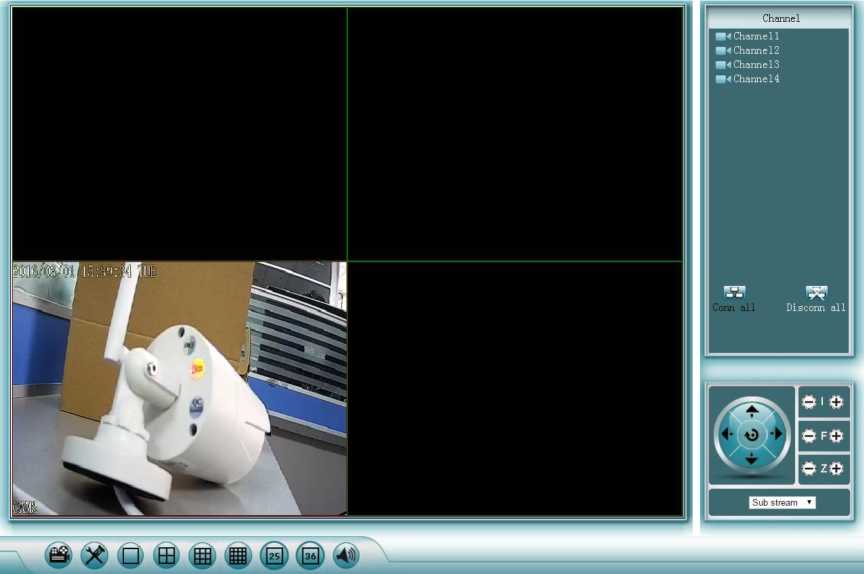Viewport: 864px width, 574px height.
Task: Switch to single-view layout
Action: (131, 555)
